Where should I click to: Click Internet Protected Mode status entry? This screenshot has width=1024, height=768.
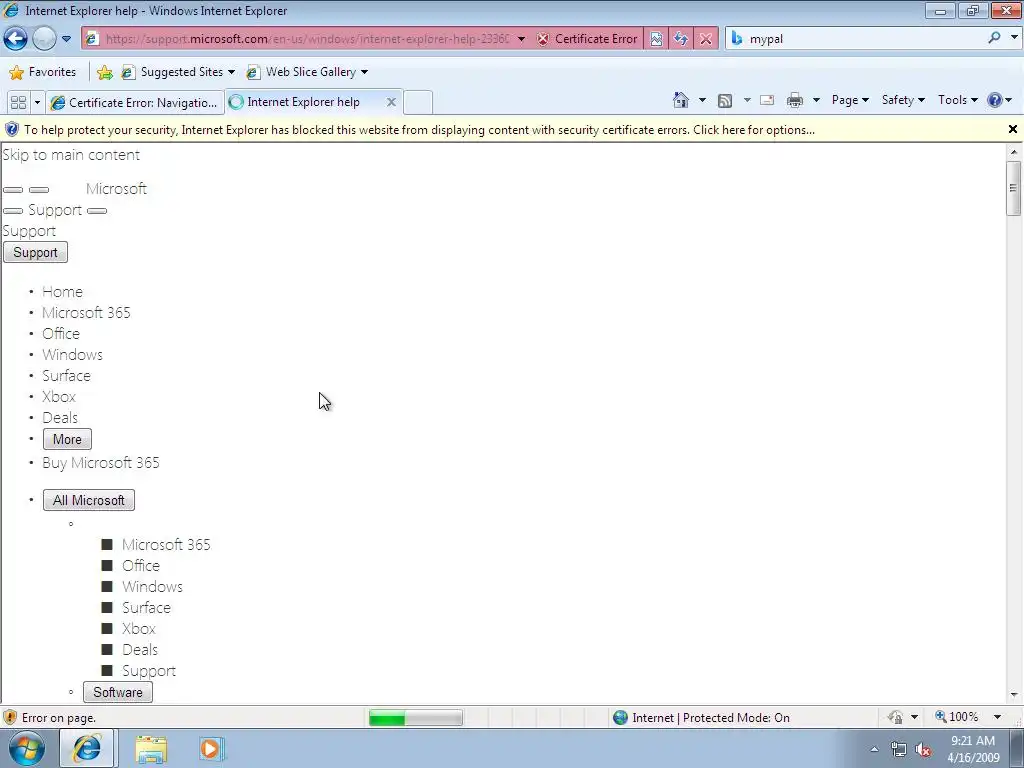pyautogui.click(x=702, y=718)
